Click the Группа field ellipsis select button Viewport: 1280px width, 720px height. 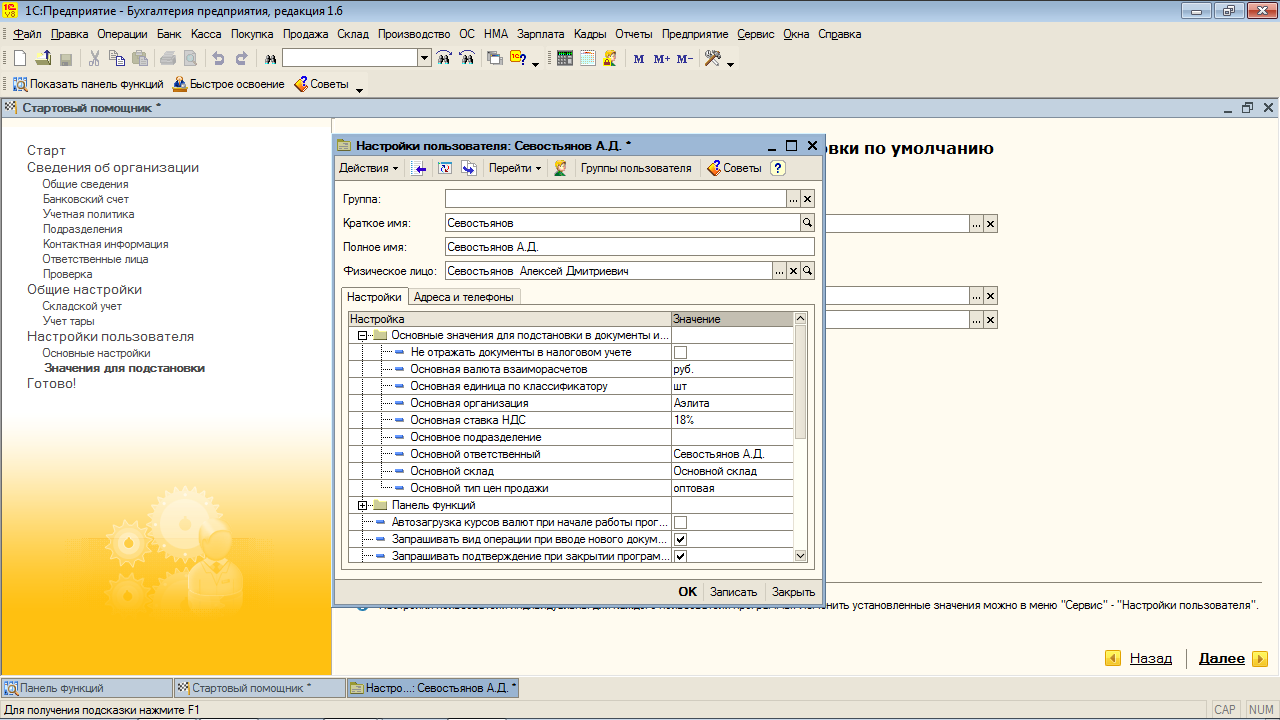(793, 199)
